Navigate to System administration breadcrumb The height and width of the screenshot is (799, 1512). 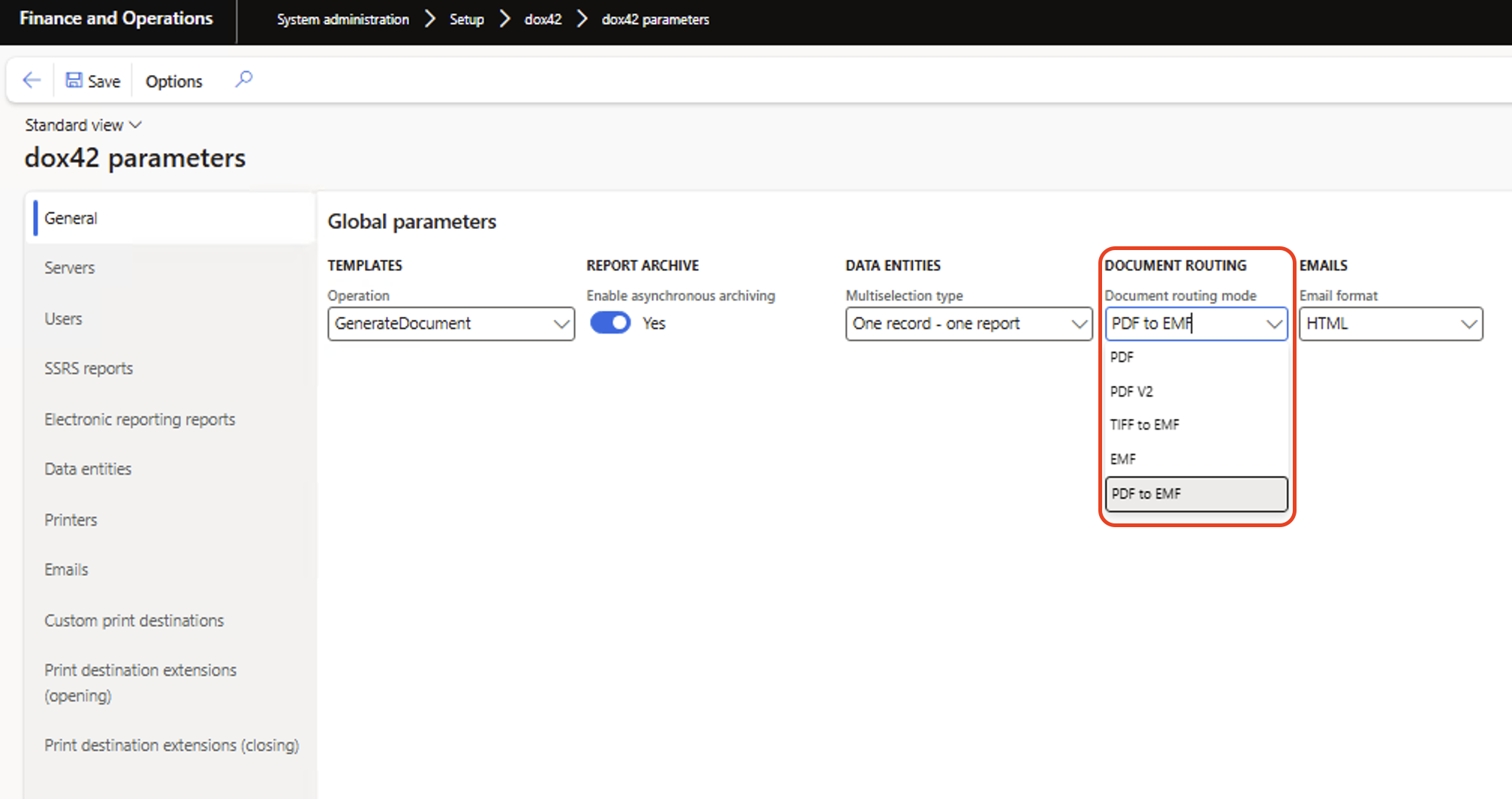point(342,19)
